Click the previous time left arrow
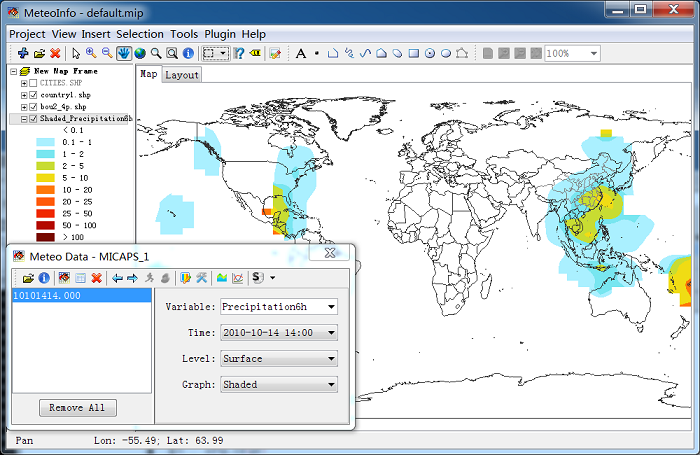Image resolution: width=700 pixels, height=455 pixels. pyautogui.click(x=117, y=278)
